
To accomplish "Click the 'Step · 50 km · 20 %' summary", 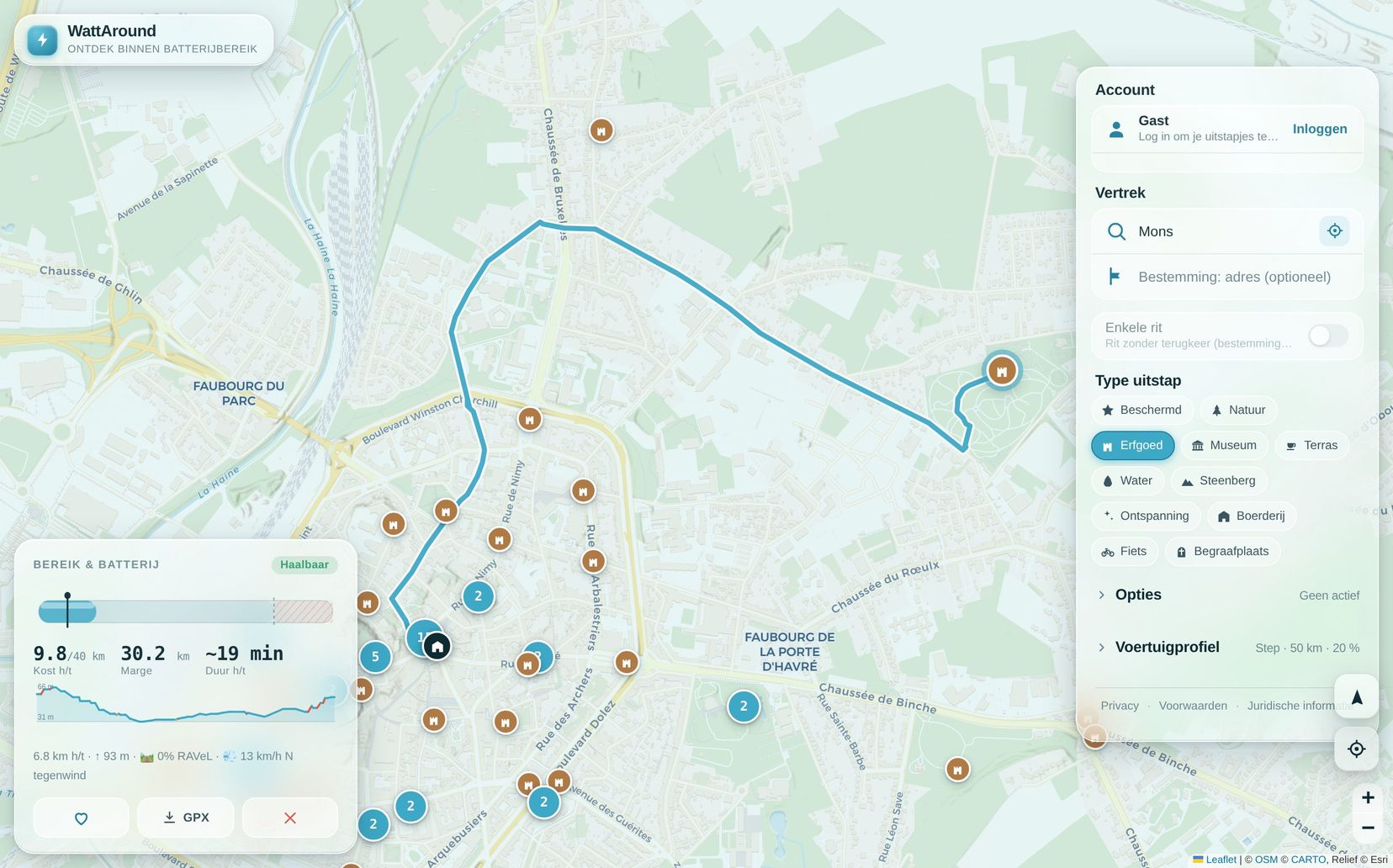I will [x=1307, y=648].
